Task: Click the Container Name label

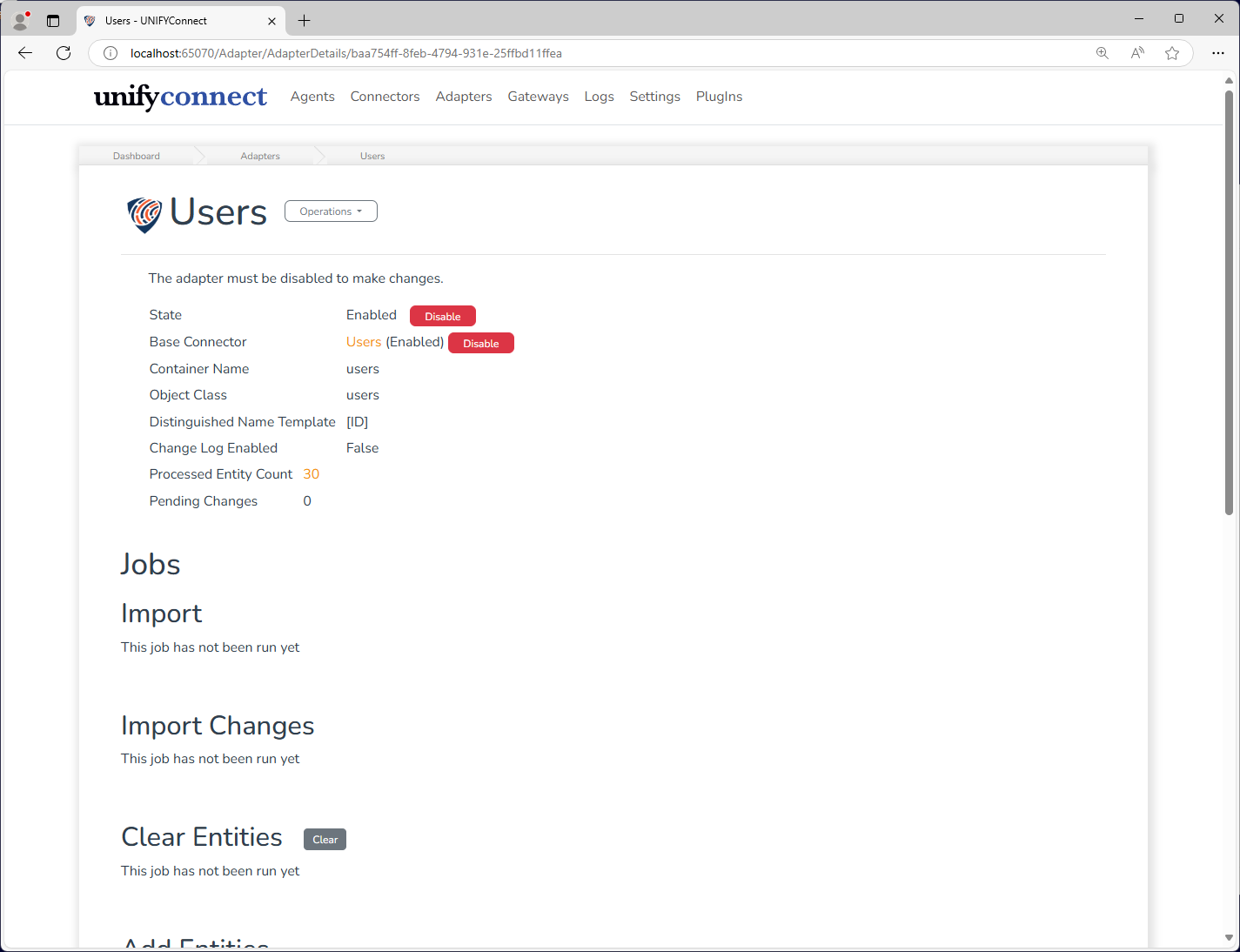Action: point(199,369)
